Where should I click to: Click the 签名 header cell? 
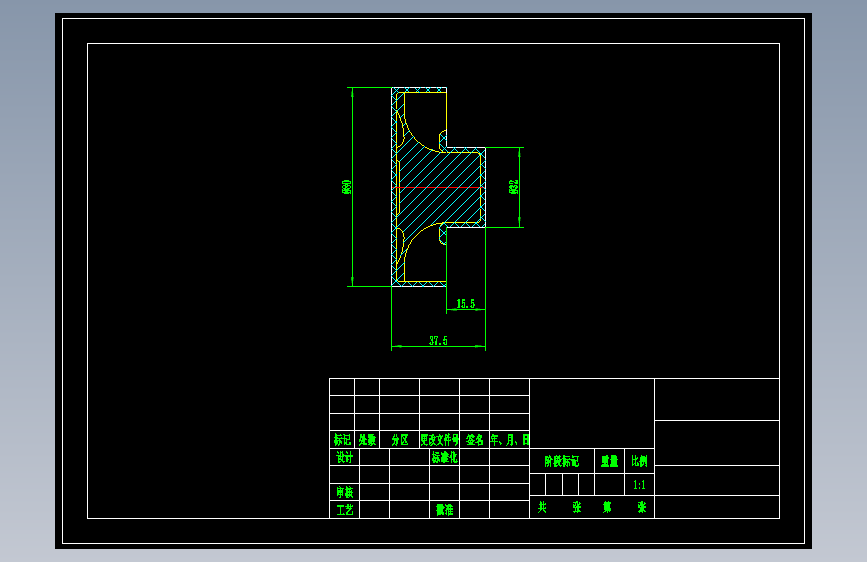[x=474, y=440]
